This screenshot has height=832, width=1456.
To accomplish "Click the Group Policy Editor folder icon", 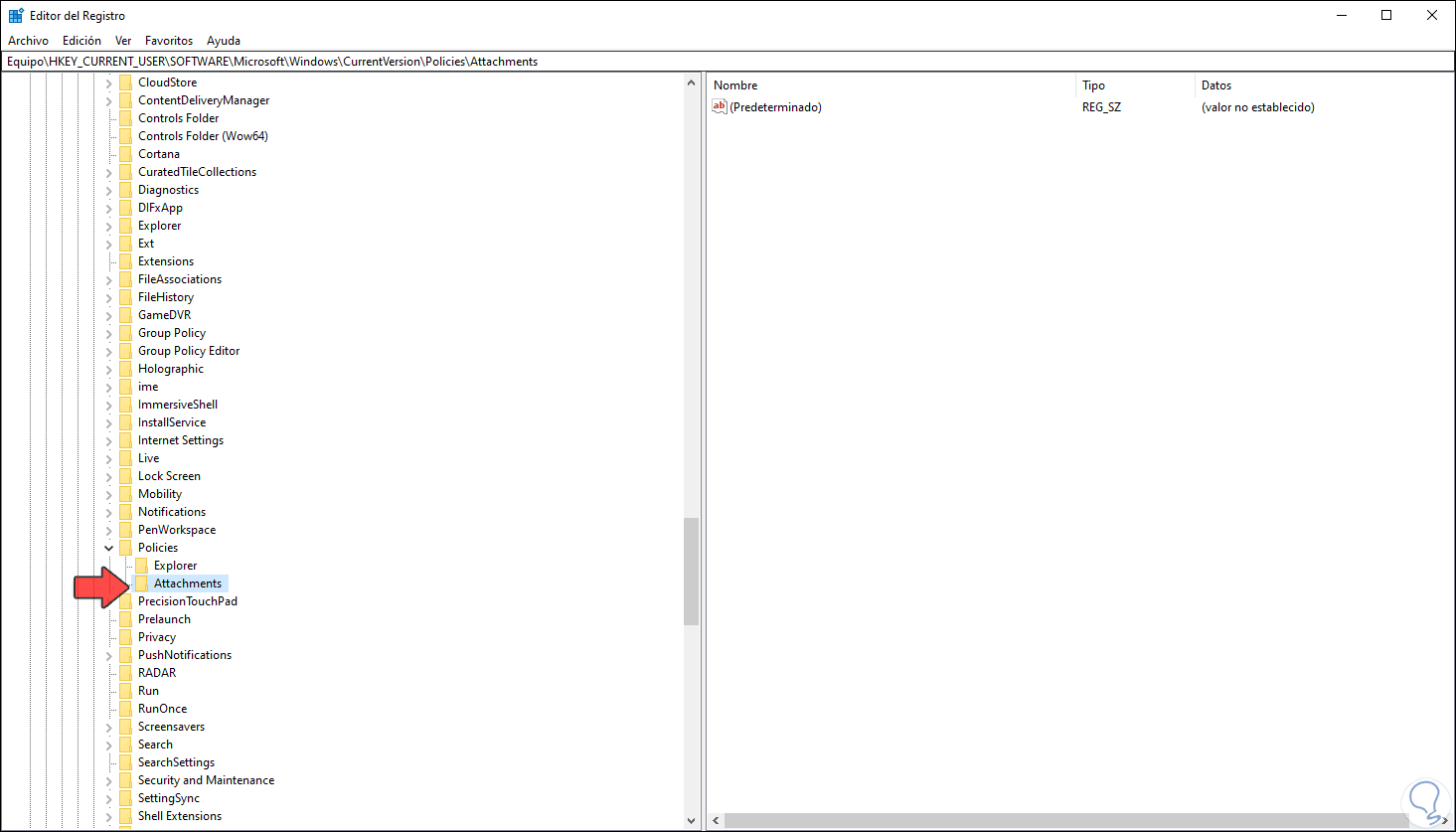I will click(x=125, y=351).
